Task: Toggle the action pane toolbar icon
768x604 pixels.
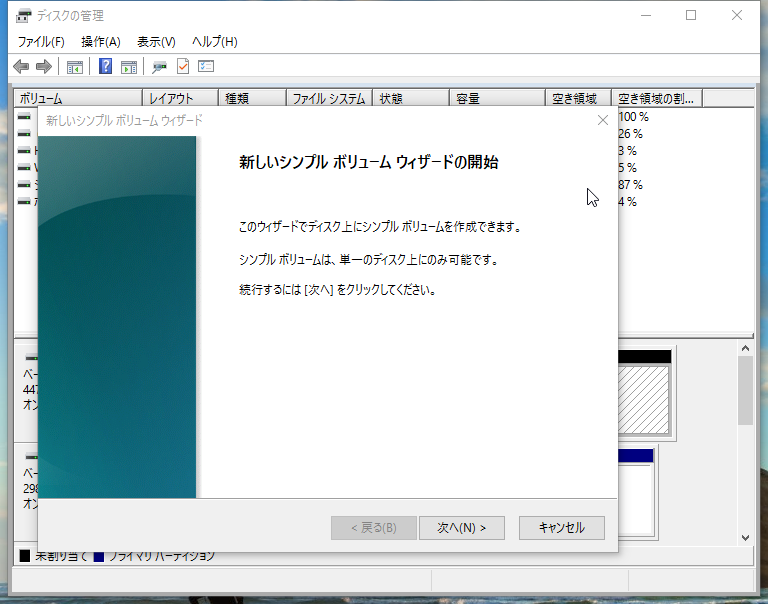Action: 129,67
